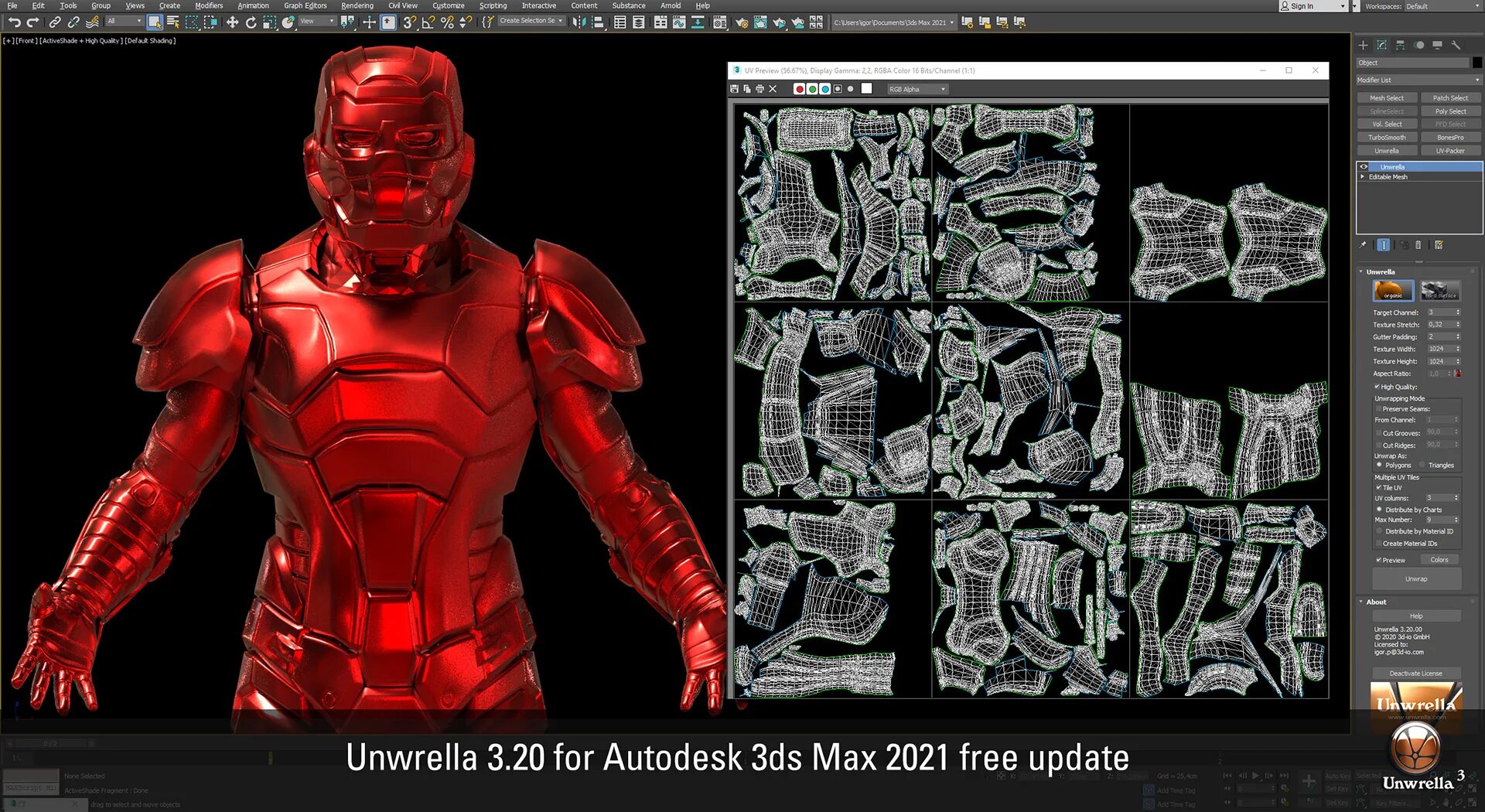Add a TurboSmooth modifier
Screen dimensions: 1485x812
tap(1387, 138)
